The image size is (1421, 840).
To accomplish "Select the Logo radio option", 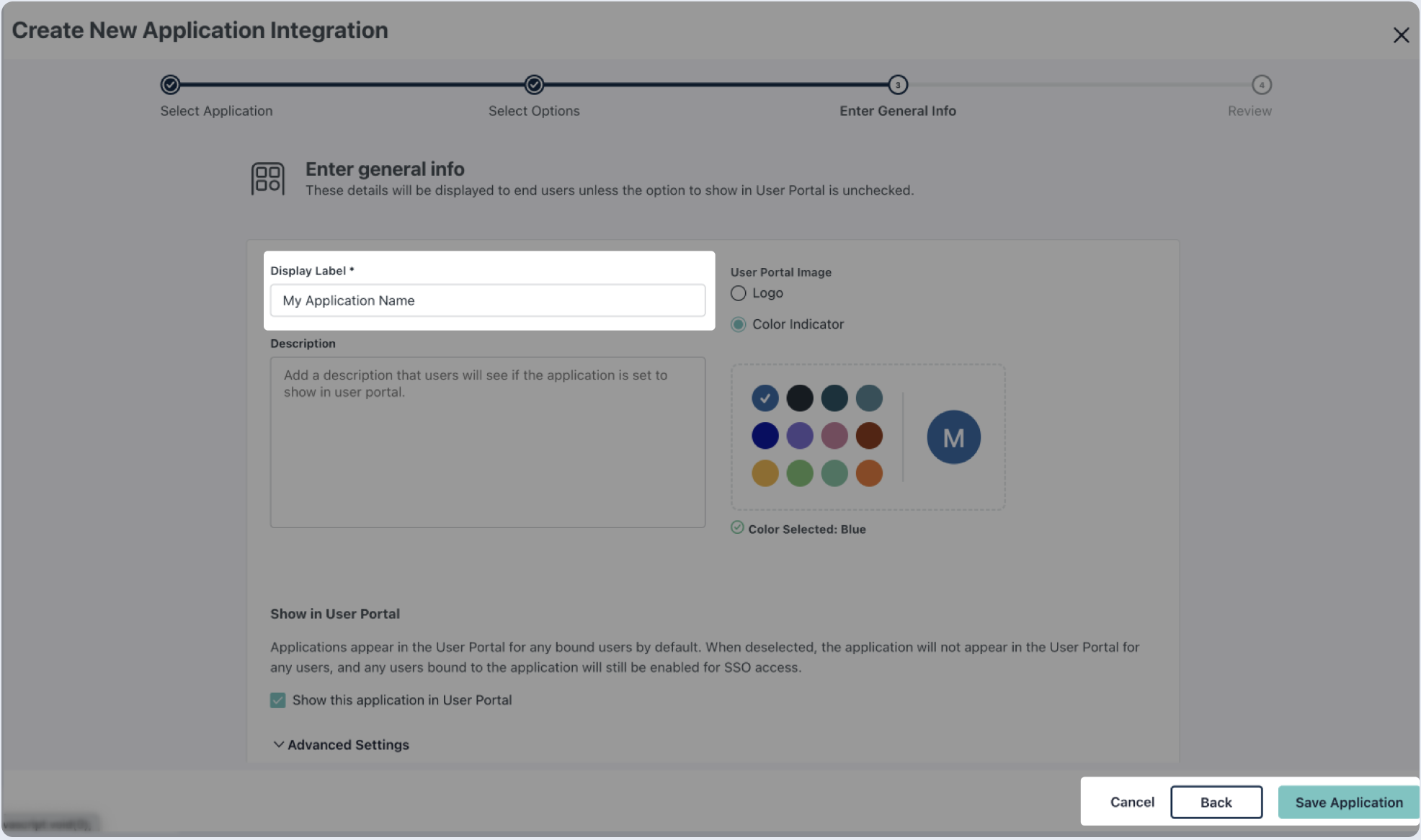I will (738, 293).
